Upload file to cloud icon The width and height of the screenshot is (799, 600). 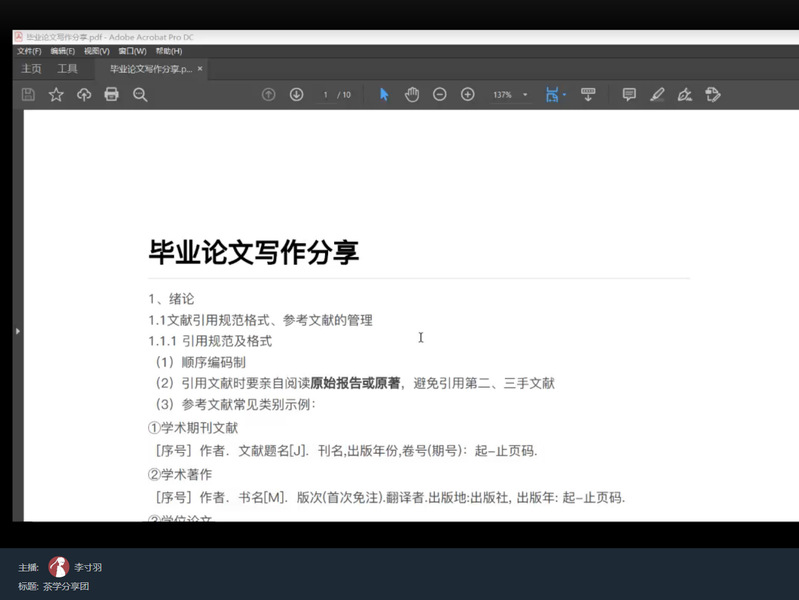84,94
